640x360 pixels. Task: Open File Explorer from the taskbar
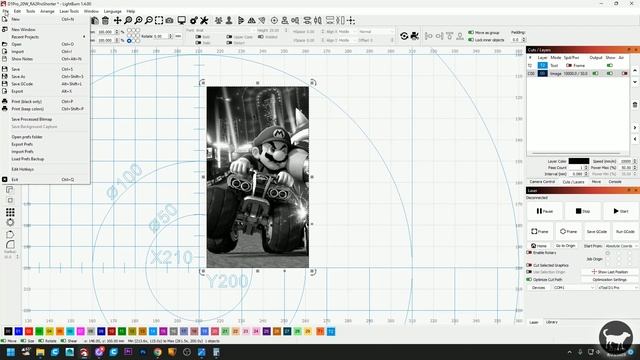[40, 352]
